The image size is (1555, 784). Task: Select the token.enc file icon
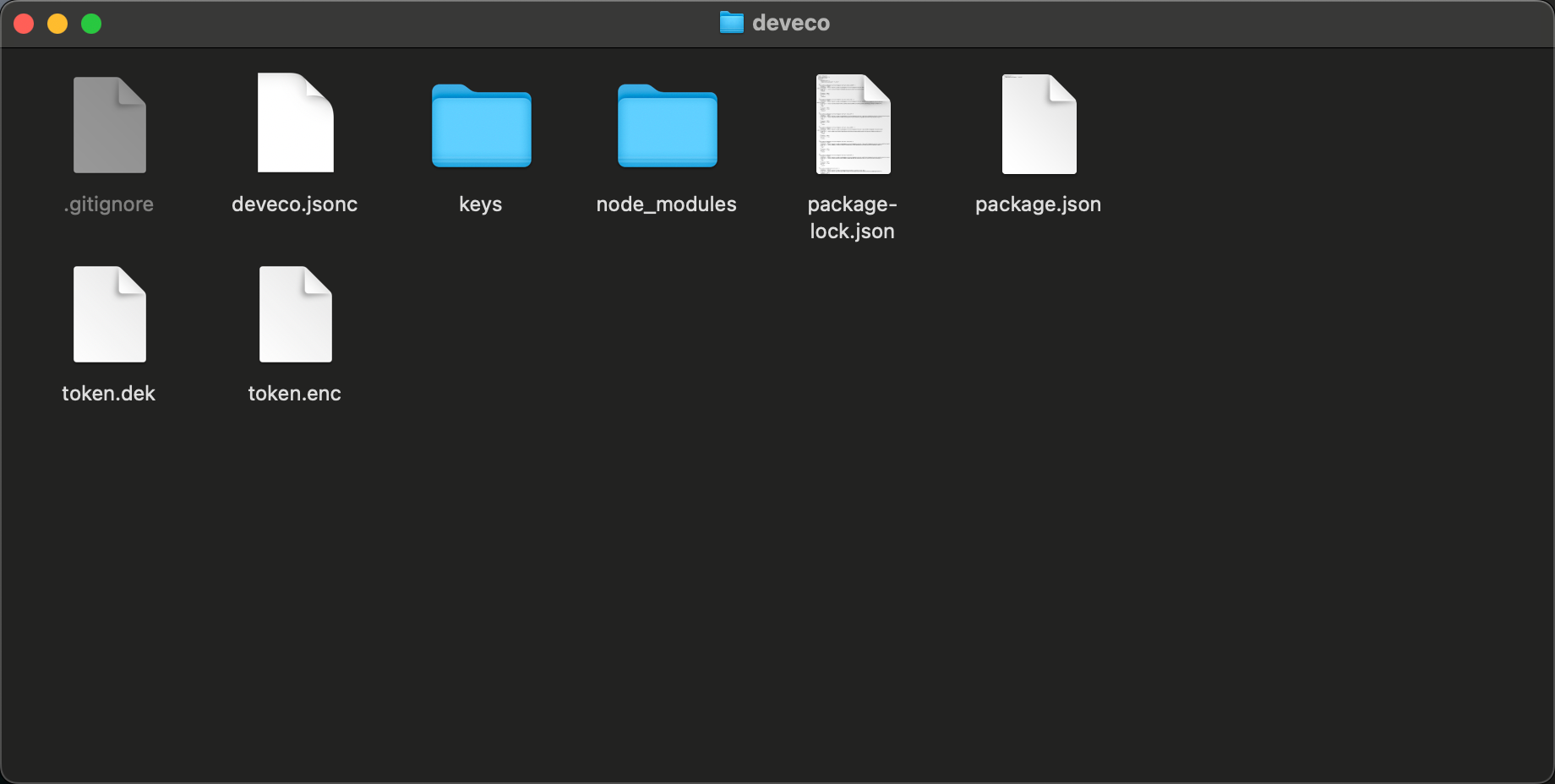tap(296, 314)
